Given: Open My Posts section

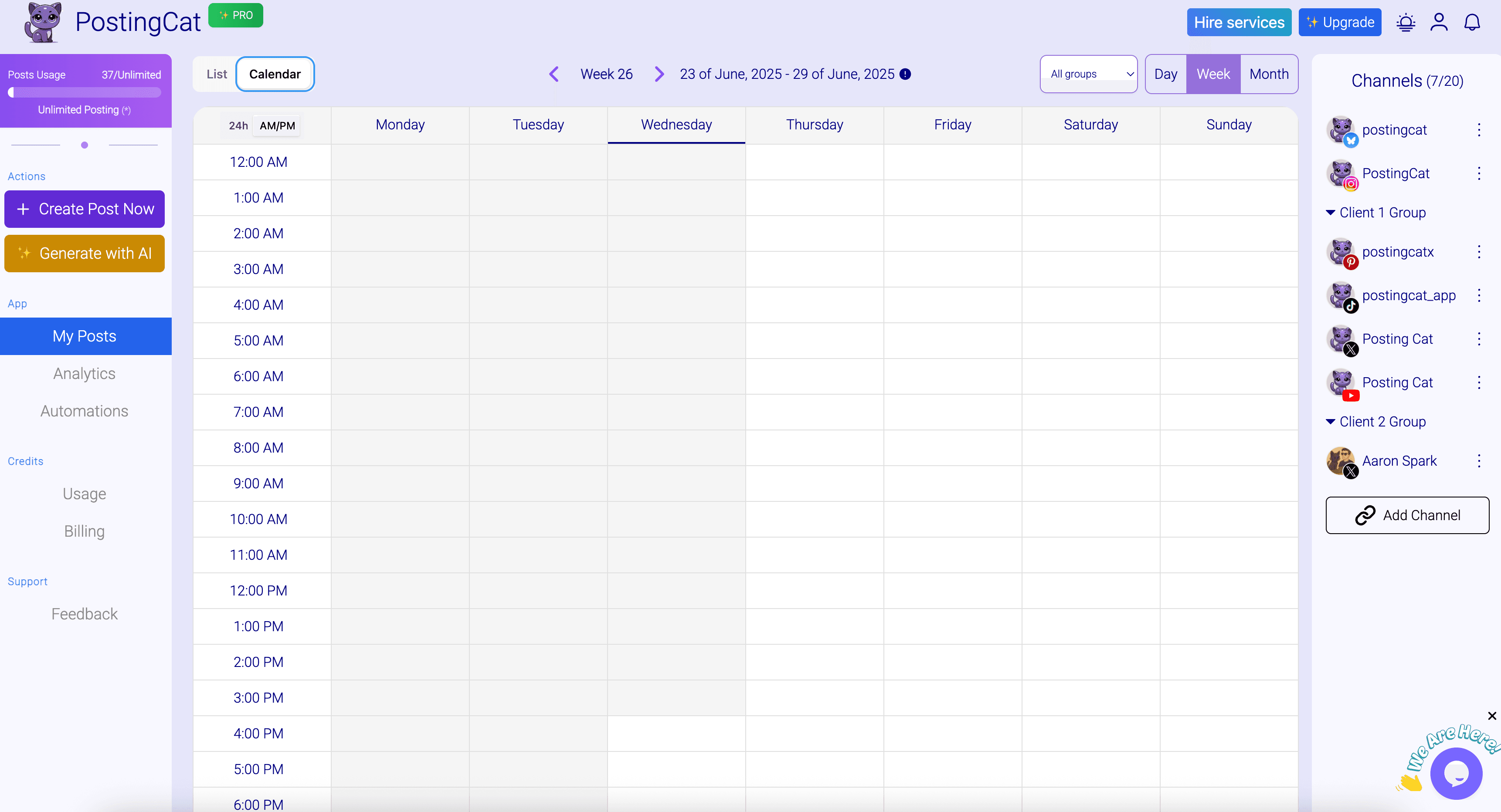Looking at the screenshot, I should tap(85, 336).
